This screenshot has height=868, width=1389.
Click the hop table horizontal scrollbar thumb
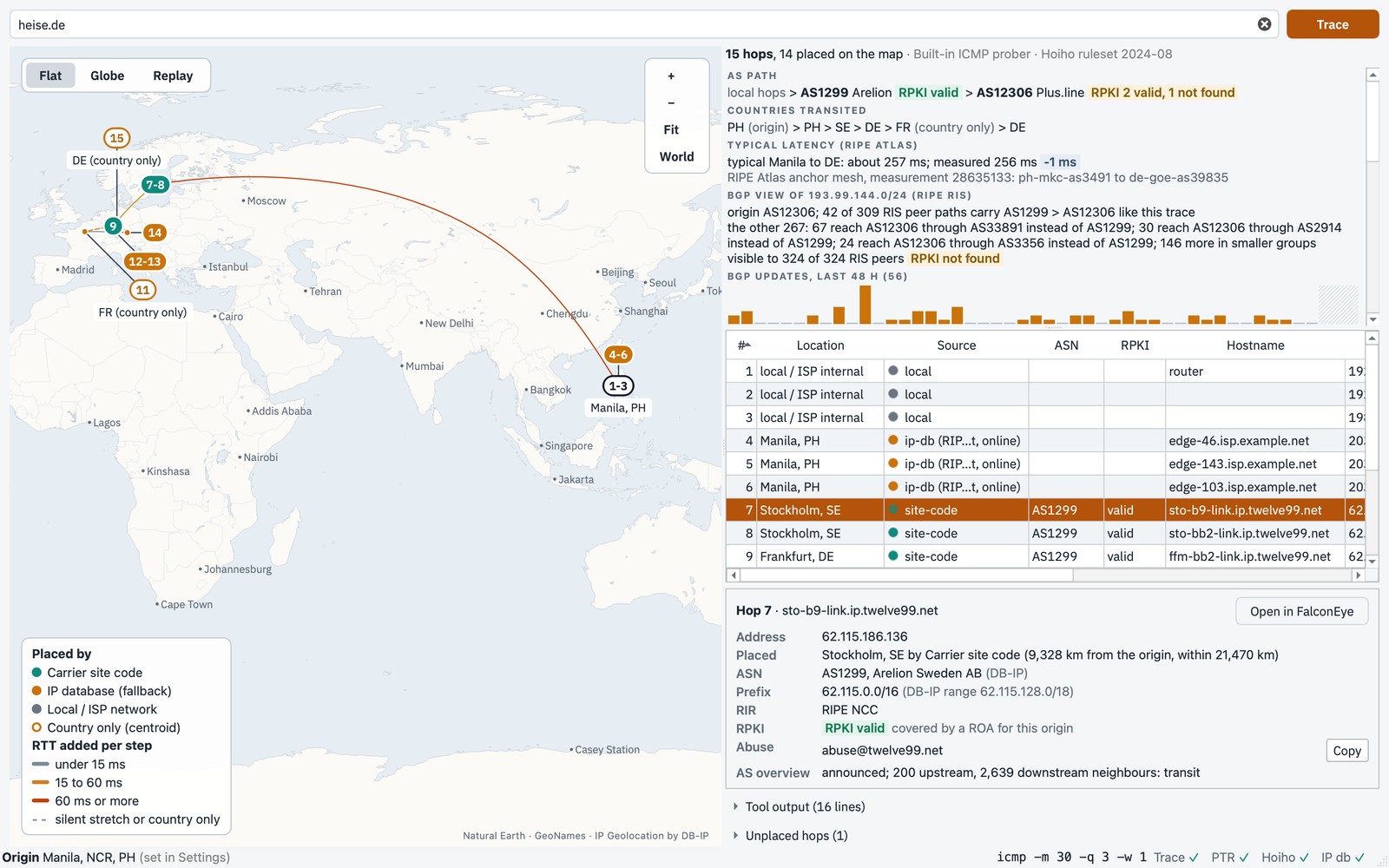click(907, 575)
